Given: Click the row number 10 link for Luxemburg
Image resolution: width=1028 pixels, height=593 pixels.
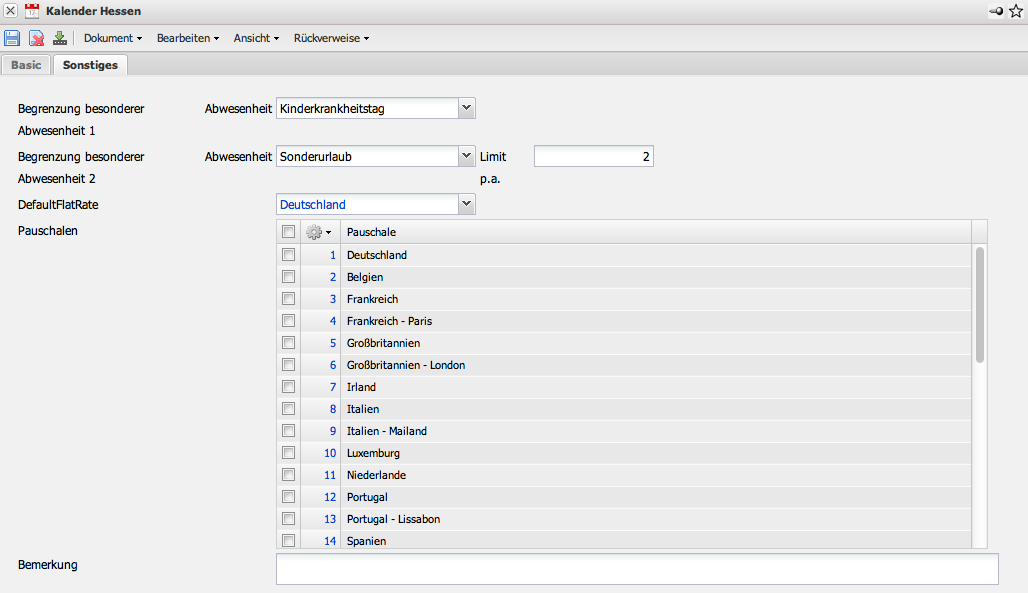Looking at the screenshot, I should click(330, 453).
